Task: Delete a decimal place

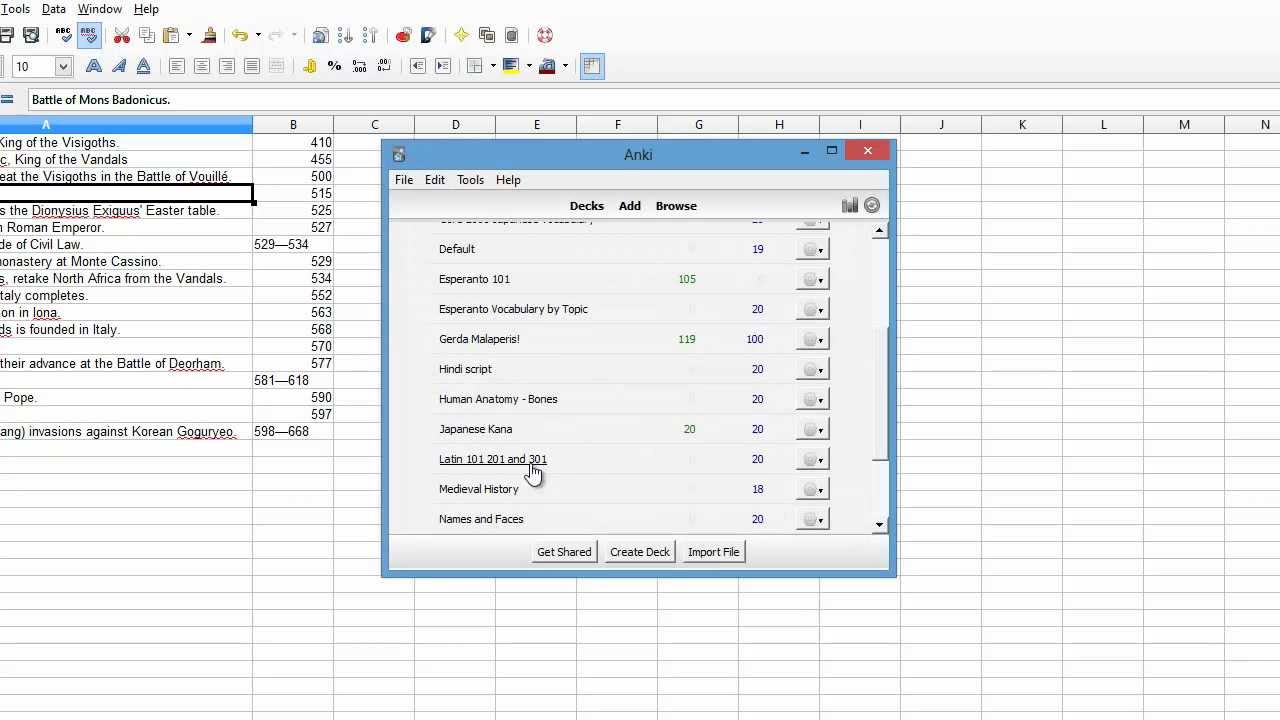Action: click(383, 66)
